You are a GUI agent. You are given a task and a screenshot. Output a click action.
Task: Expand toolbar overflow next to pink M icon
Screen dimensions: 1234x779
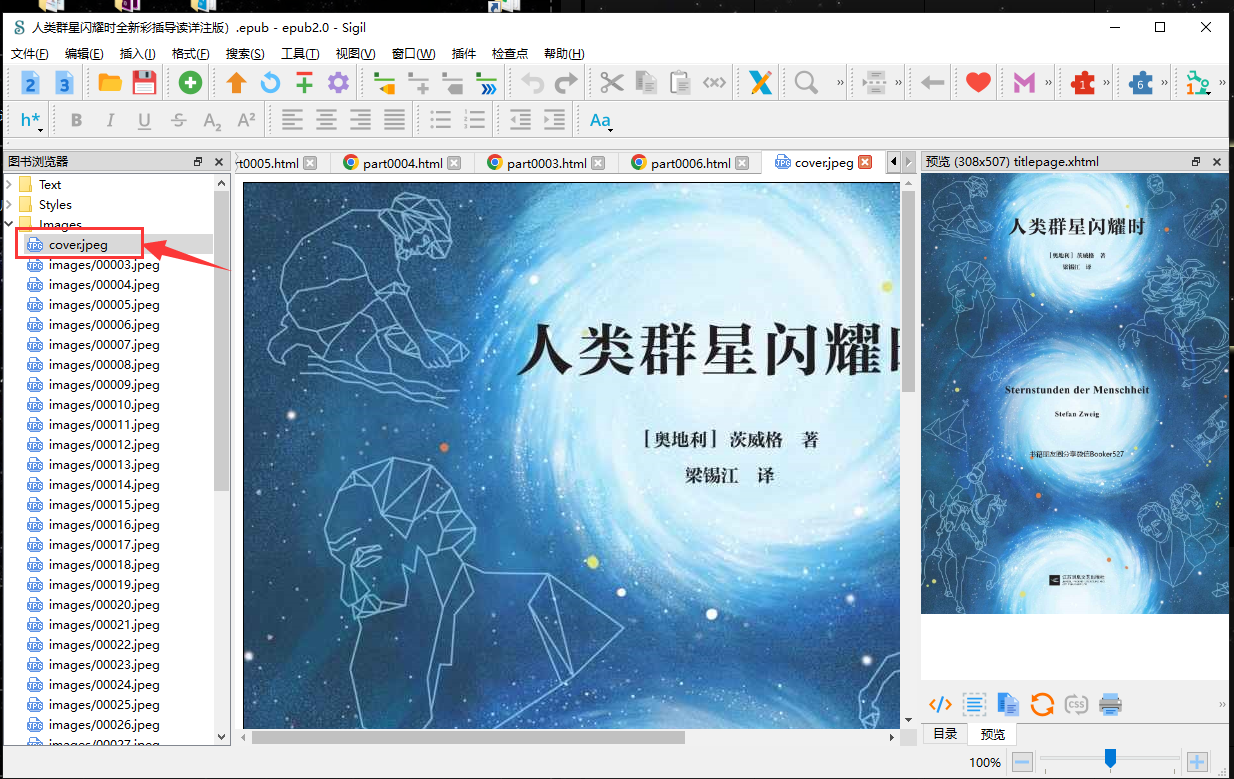tap(1048, 83)
